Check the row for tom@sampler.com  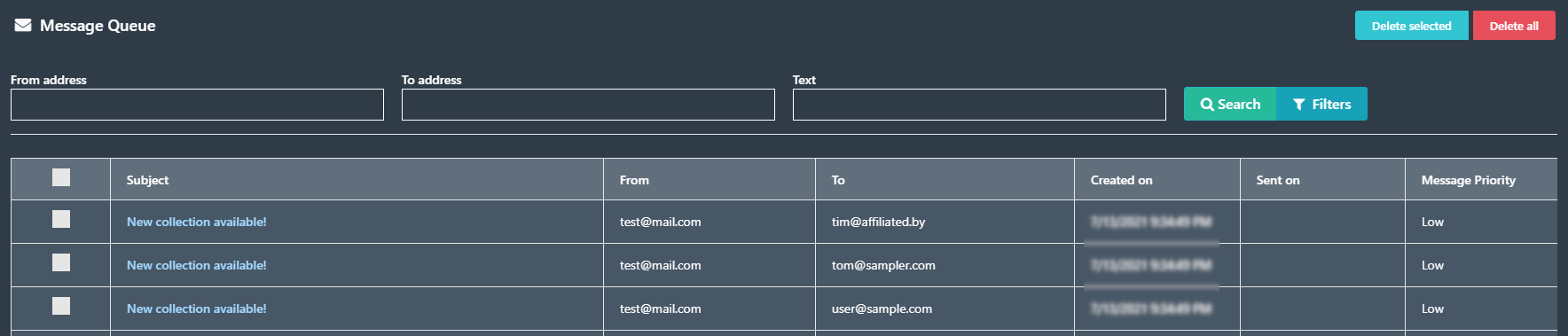(61, 262)
